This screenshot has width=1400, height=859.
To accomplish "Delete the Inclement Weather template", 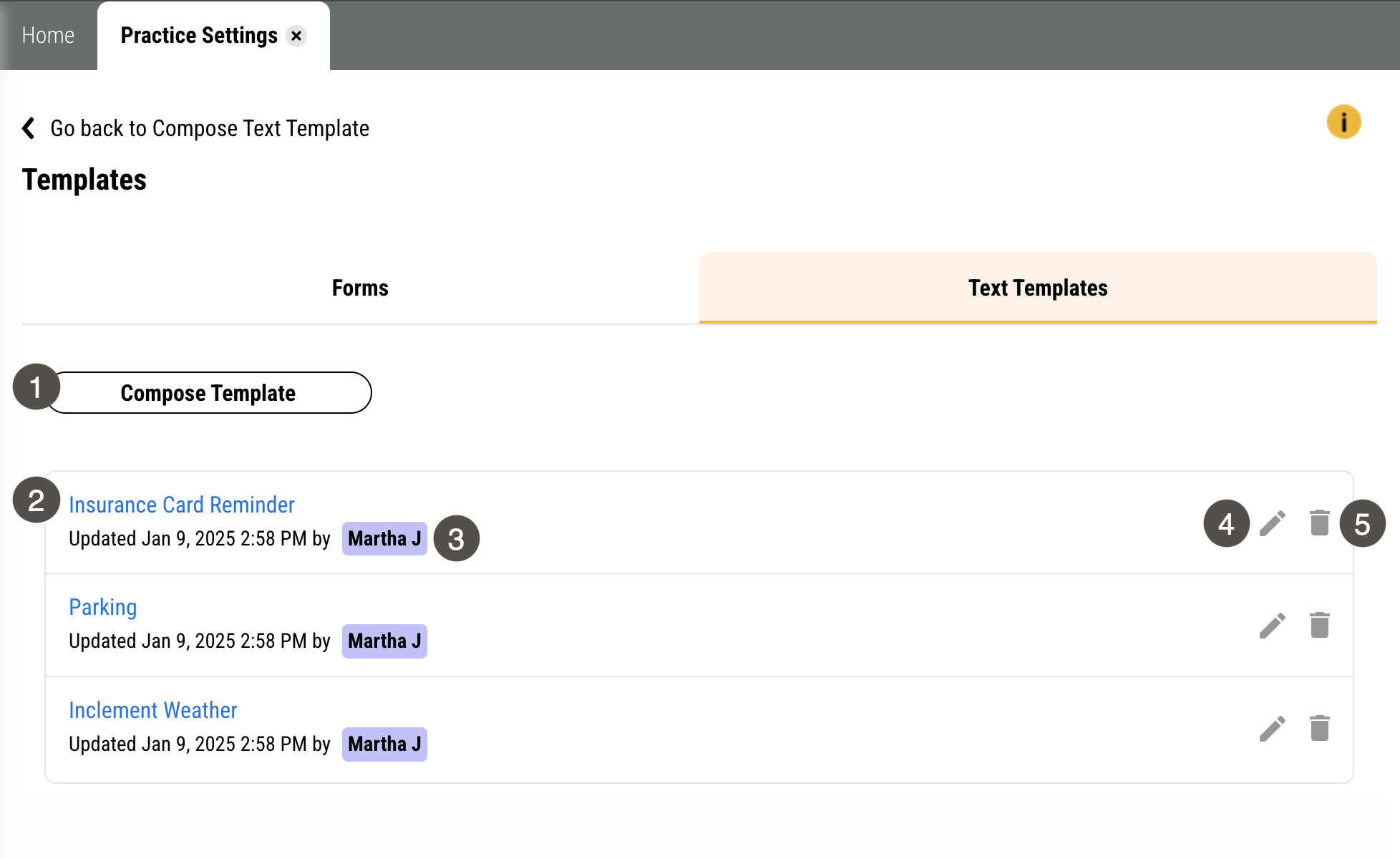I will coord(1319,728).
